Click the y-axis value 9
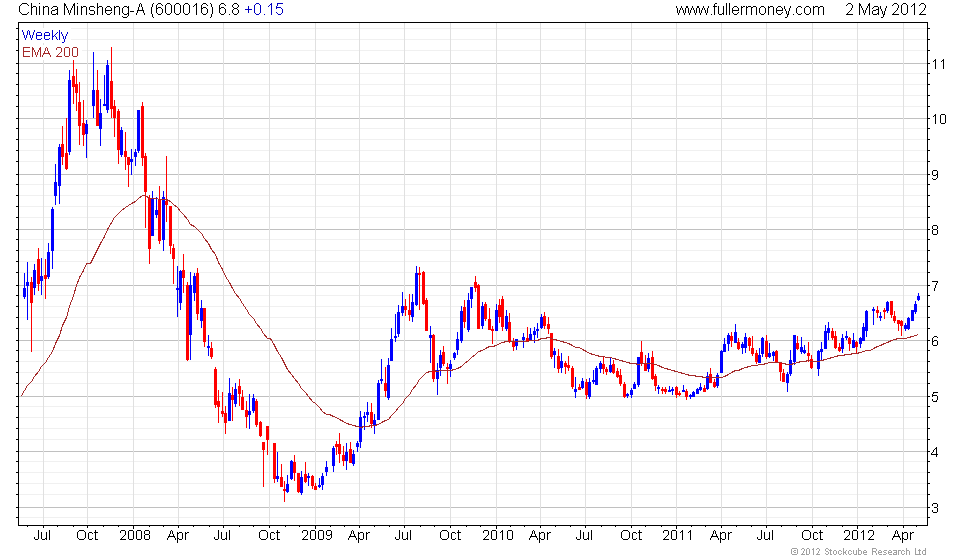The height and width of the screenshot is (560, 980). click(935, 174)
